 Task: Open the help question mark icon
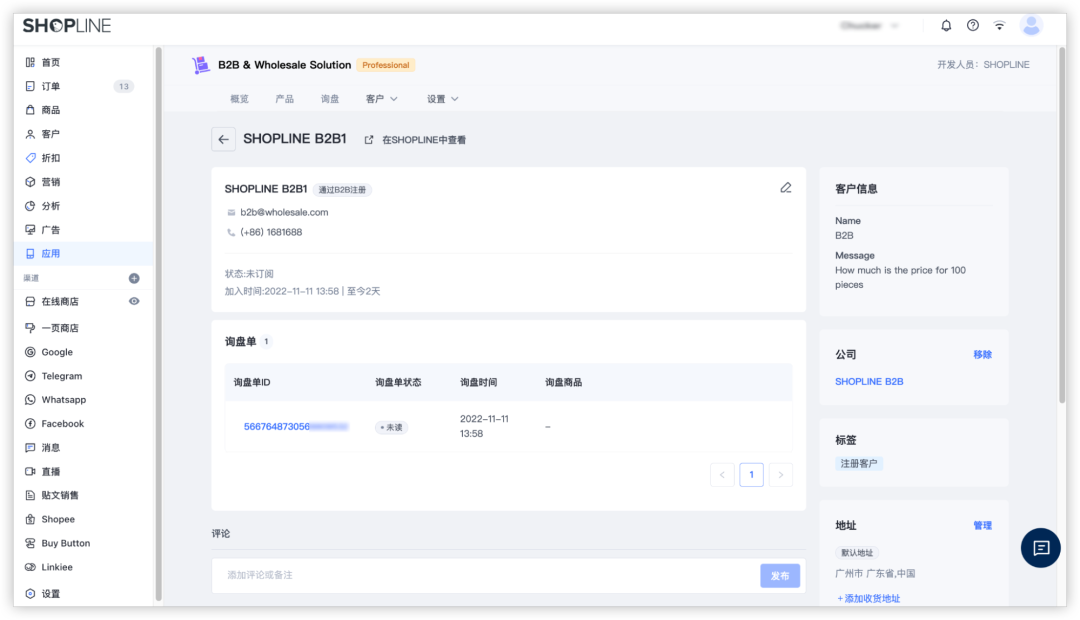[973, 25]
